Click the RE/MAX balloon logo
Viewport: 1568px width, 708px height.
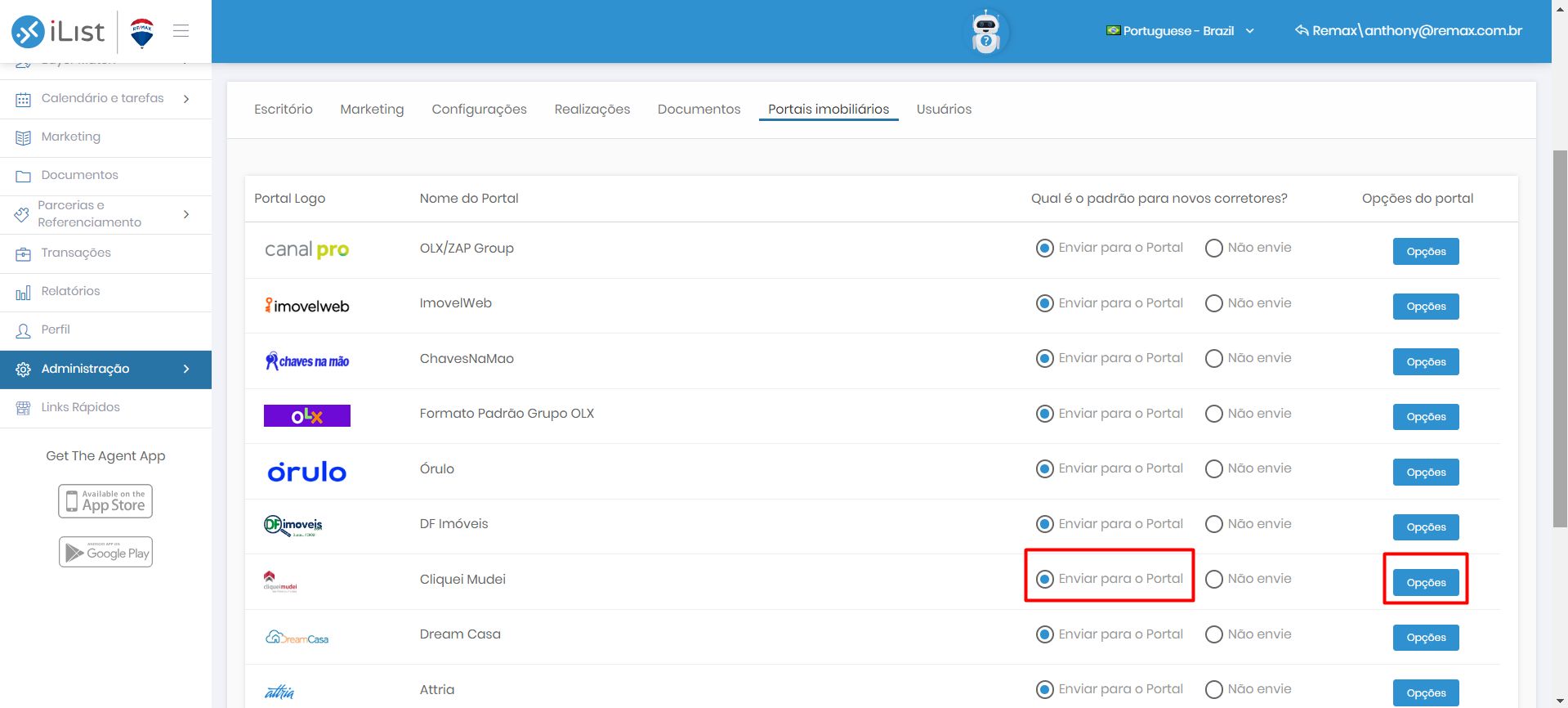[142, 33]
